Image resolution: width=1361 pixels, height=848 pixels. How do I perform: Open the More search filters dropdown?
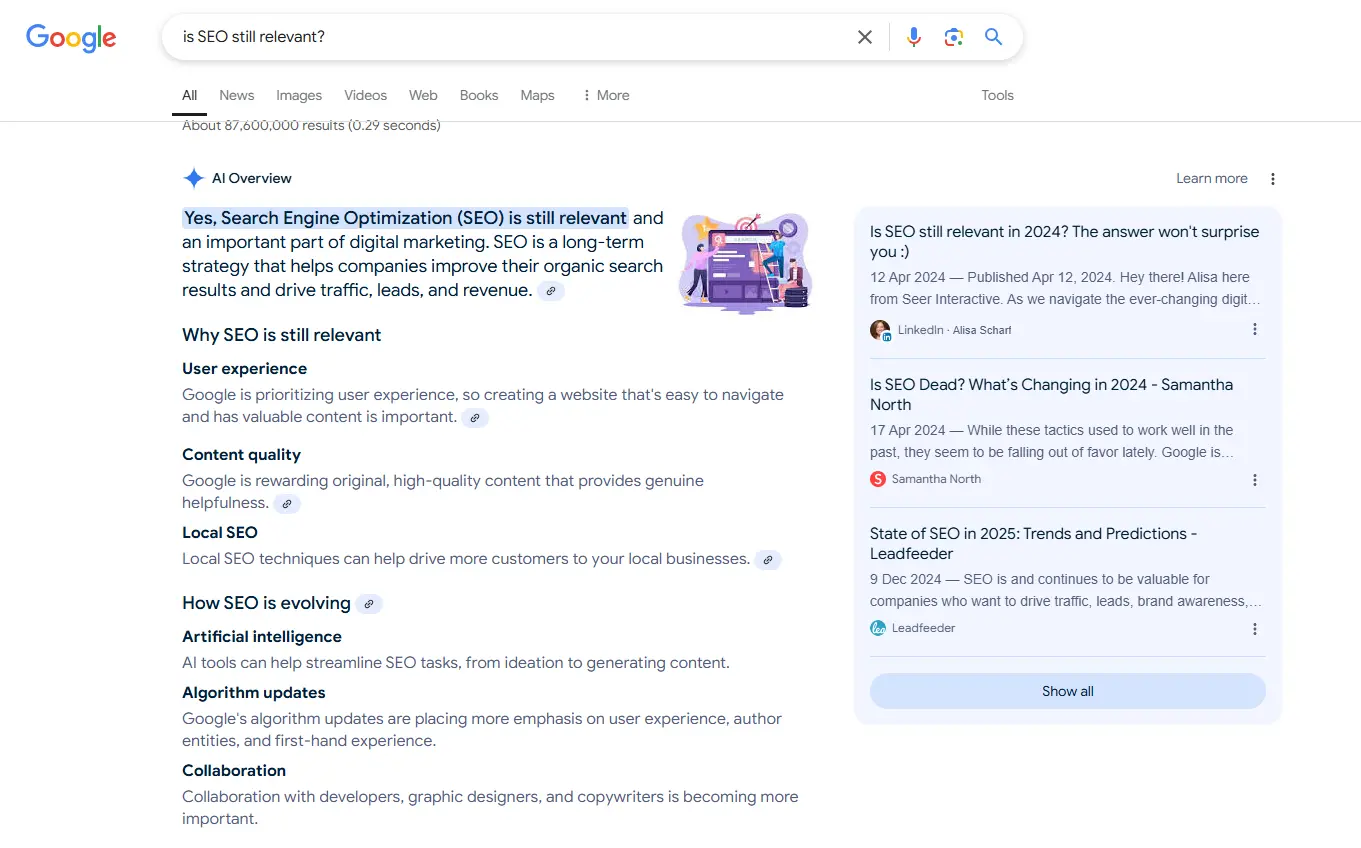(605, 95)
